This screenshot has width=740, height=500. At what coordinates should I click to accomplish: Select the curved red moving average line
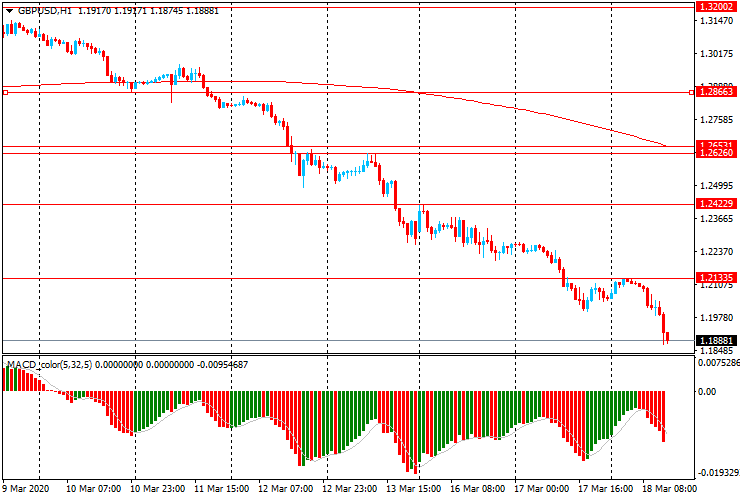pyautogui.click(x=500, y=103)
